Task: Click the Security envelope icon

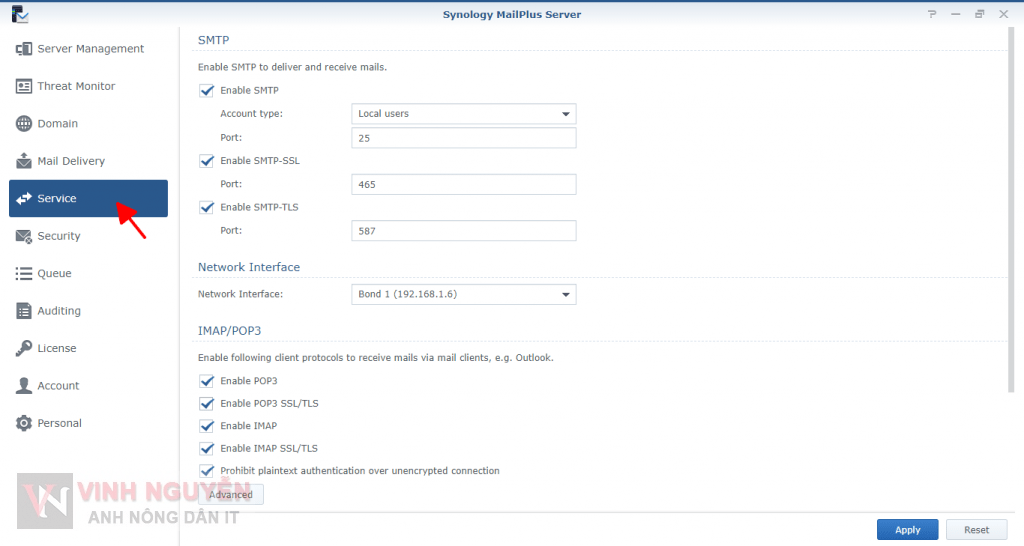Action: [x=24, y=236]
